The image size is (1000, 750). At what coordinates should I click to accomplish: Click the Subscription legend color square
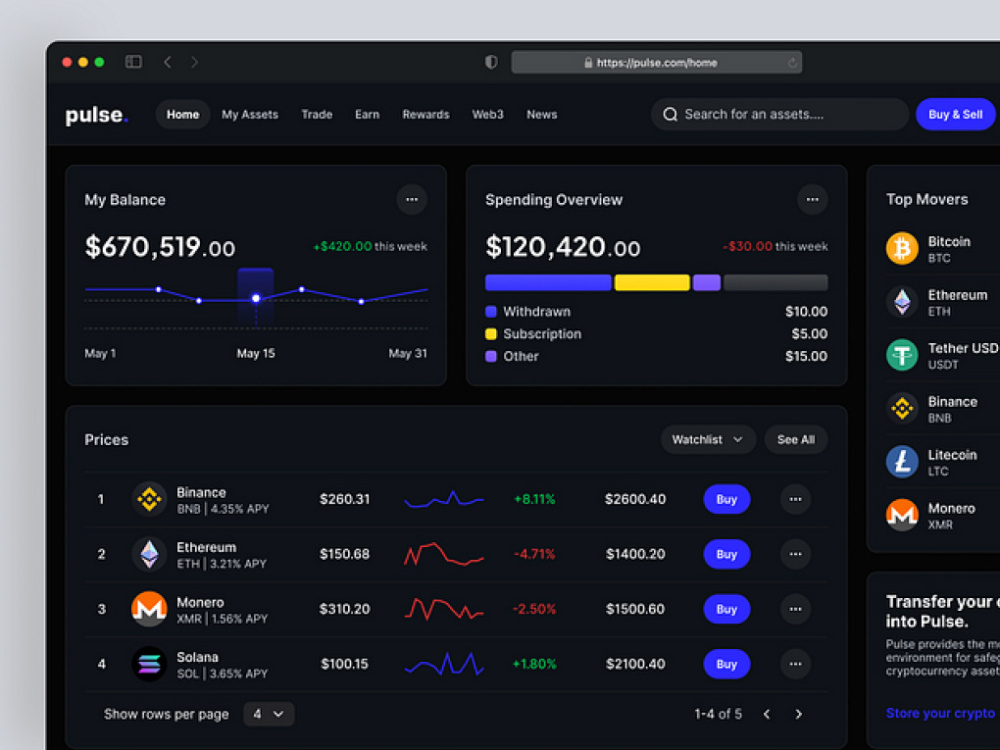(x=491, y=334)
